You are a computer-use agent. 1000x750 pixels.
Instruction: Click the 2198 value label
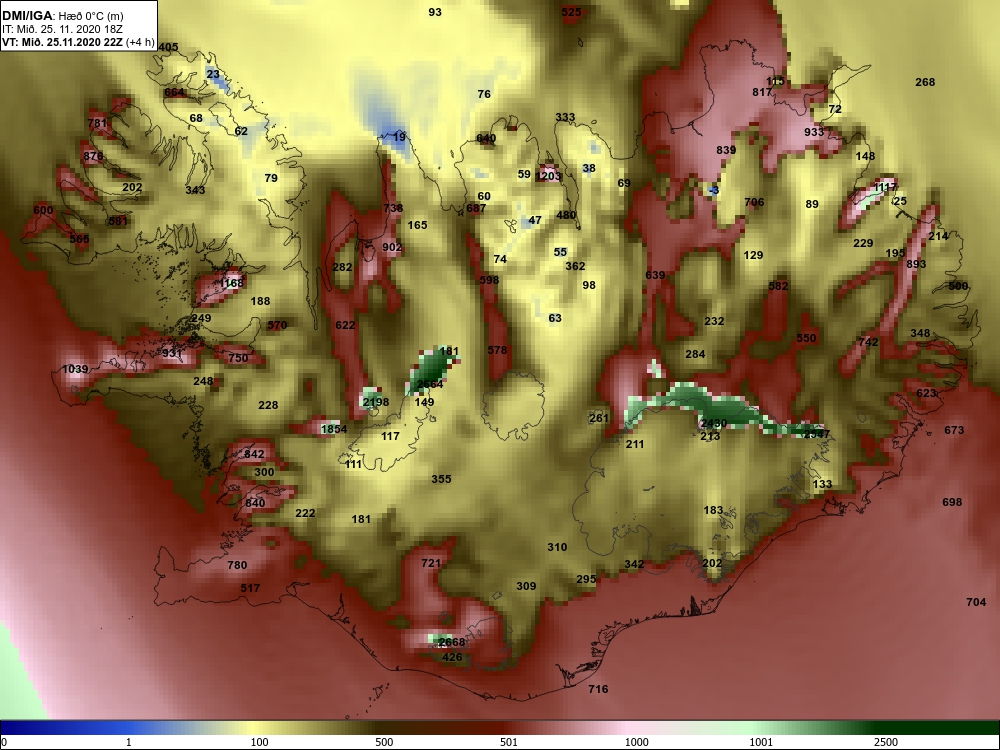click(376, 402)
